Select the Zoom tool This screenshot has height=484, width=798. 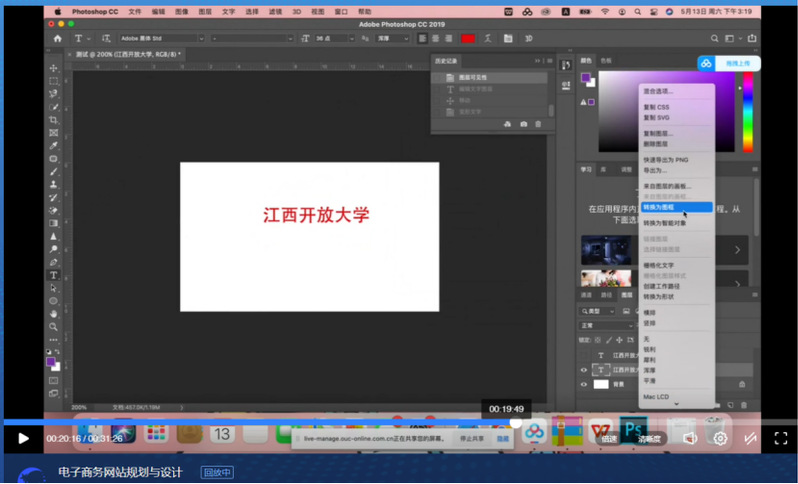tap(54, 326)
